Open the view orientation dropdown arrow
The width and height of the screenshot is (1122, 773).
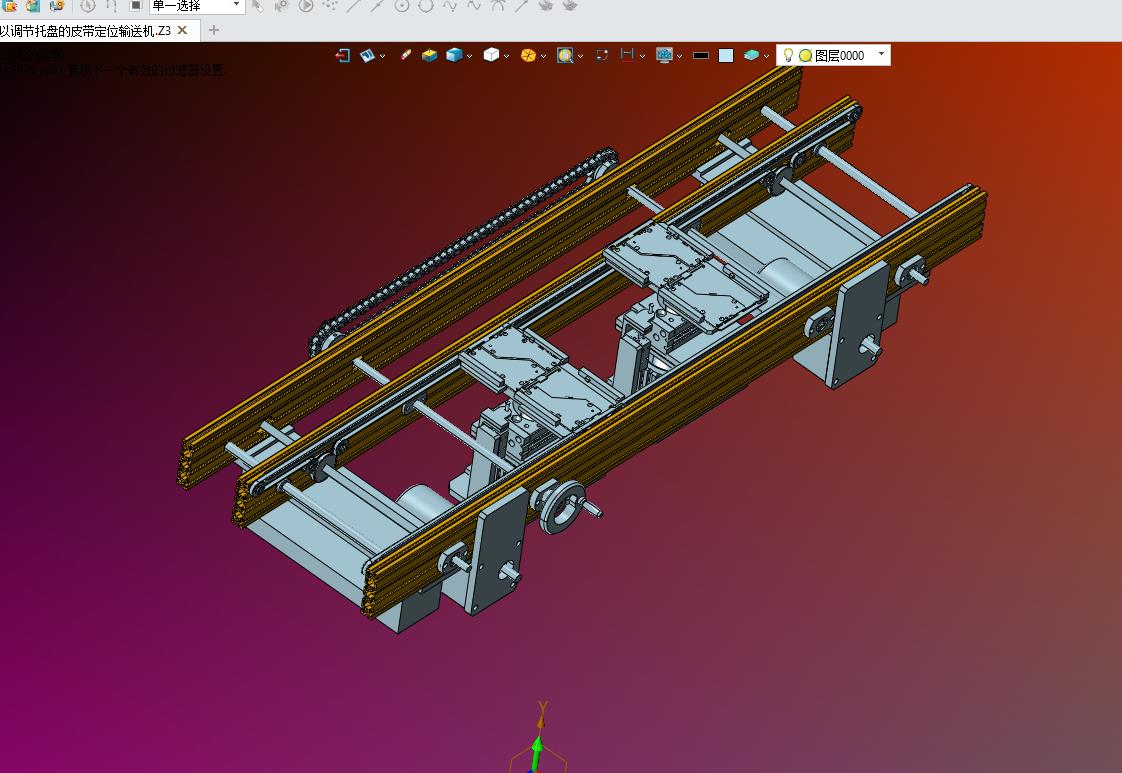[382, 56]
